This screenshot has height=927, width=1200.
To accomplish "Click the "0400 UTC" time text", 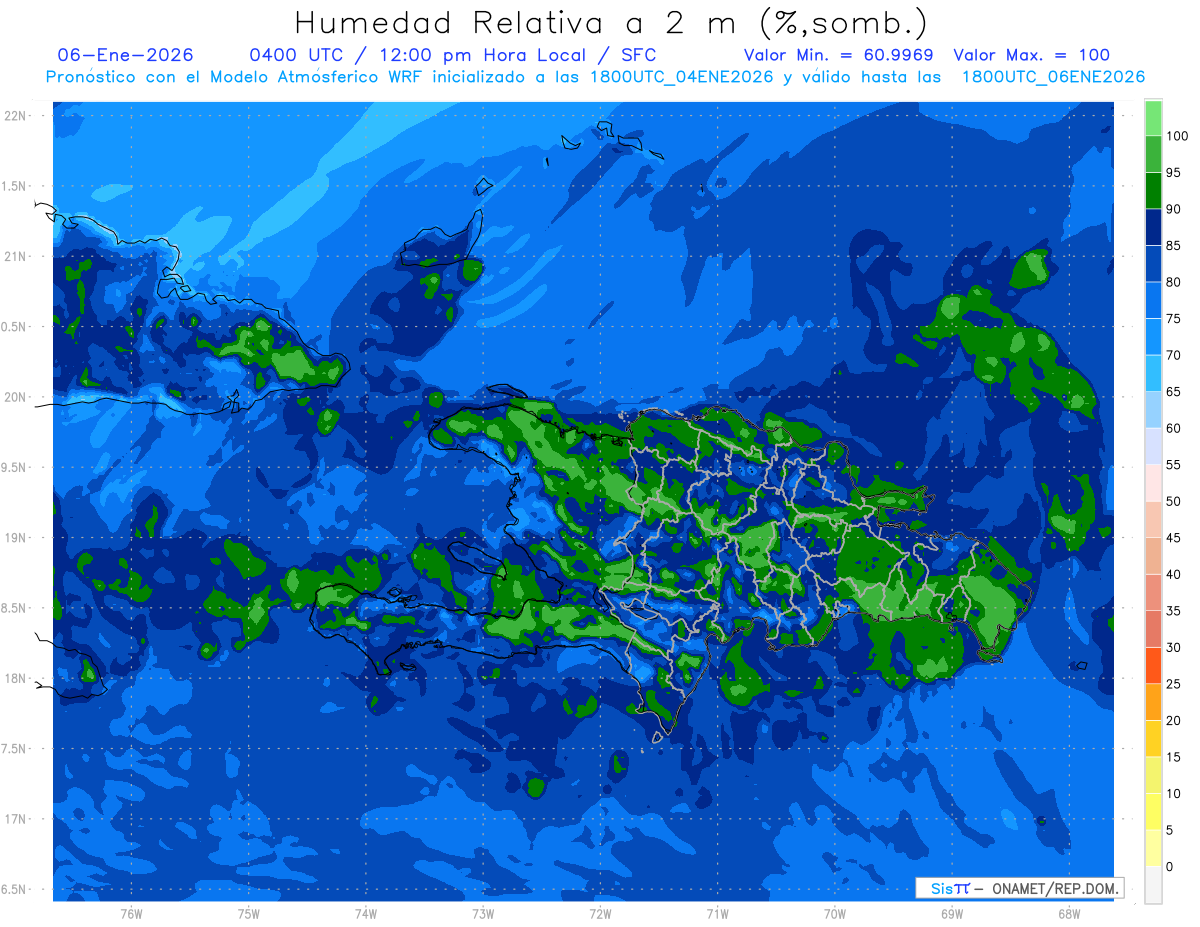I will pyautogui.click(x=297, y=55).
